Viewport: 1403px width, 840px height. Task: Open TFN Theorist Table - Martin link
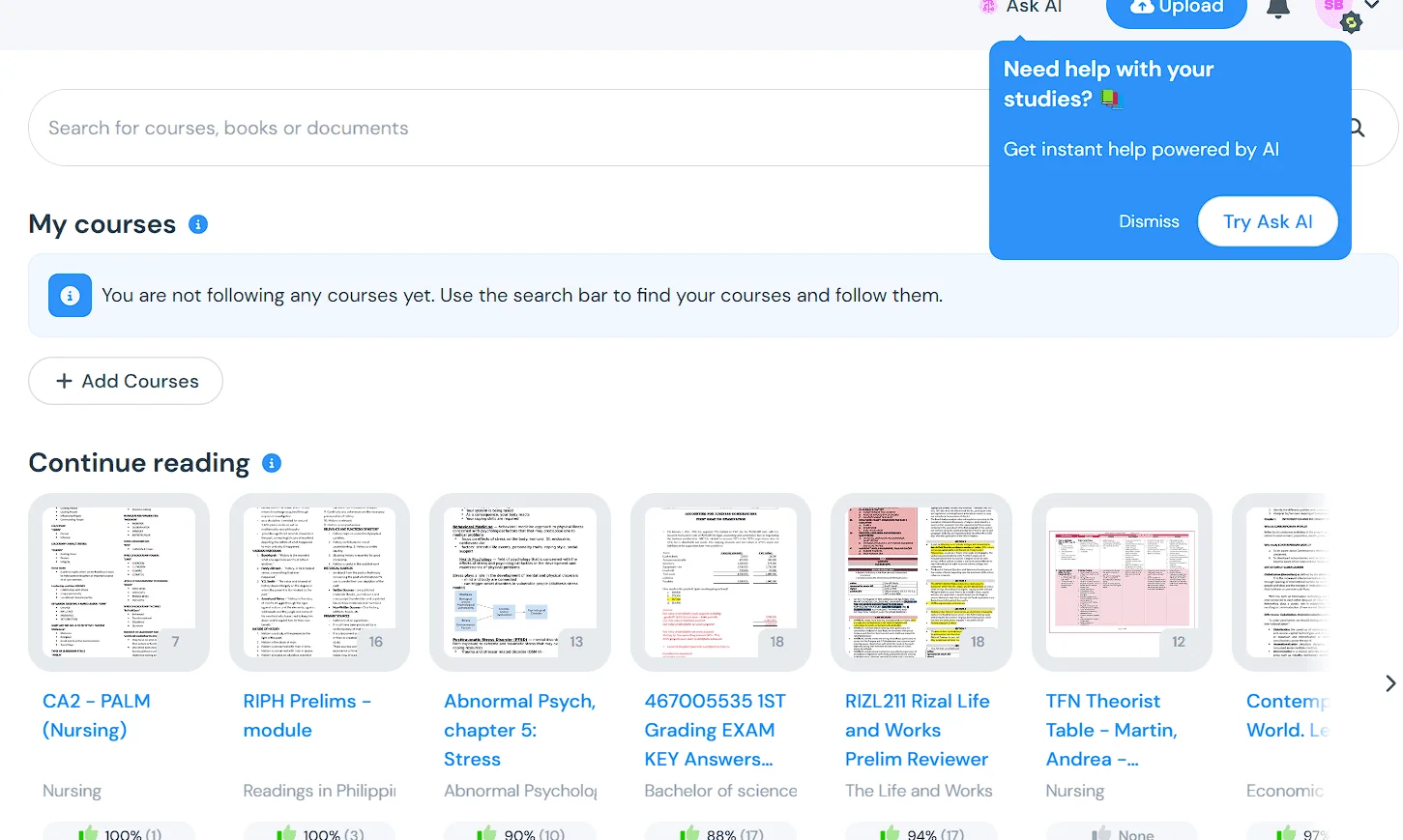click(x=1112, y=730)
